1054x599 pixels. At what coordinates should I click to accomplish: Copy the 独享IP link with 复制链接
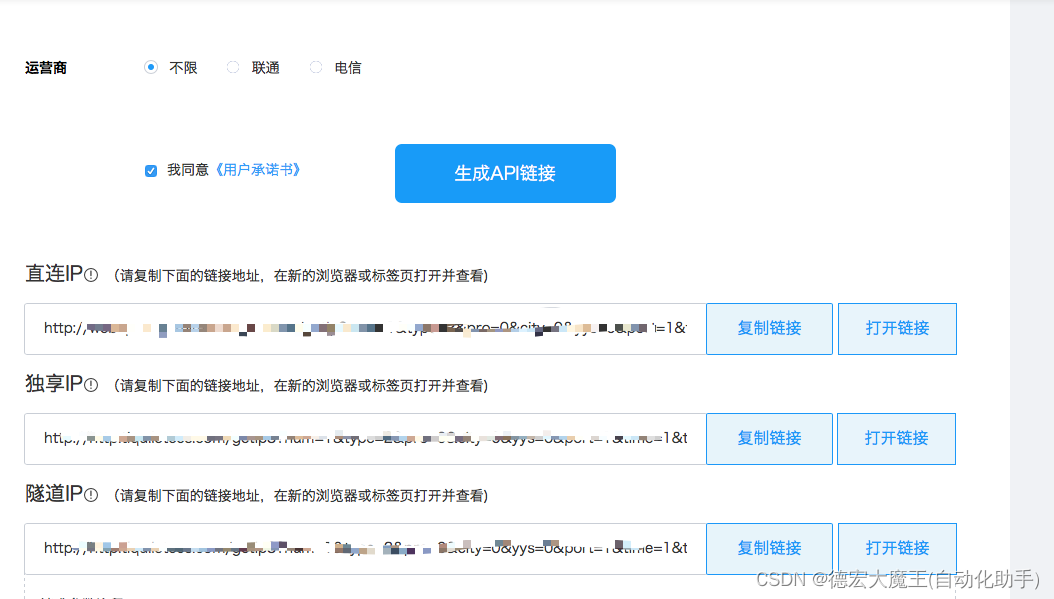(x=769, y=438)
